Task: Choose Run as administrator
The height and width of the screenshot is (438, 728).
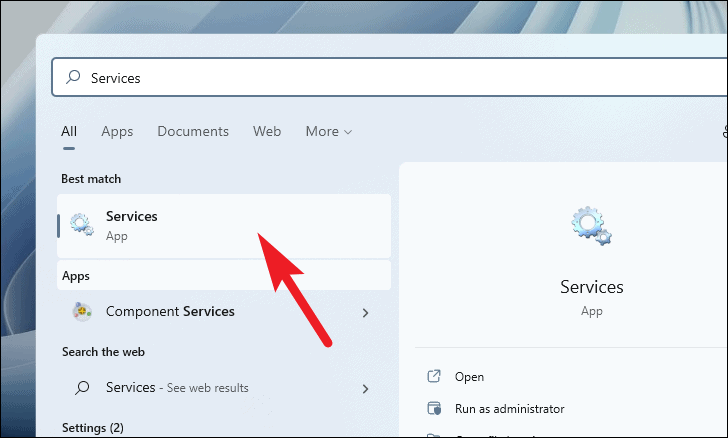Action: pos(509,409)
